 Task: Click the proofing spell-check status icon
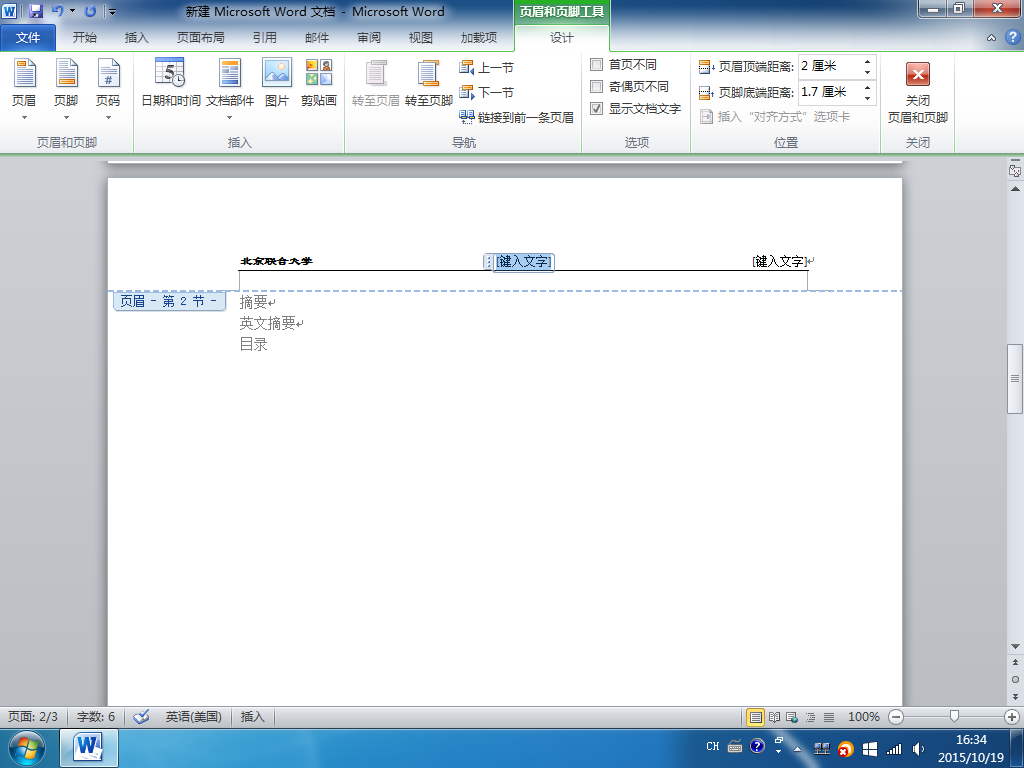141,717
